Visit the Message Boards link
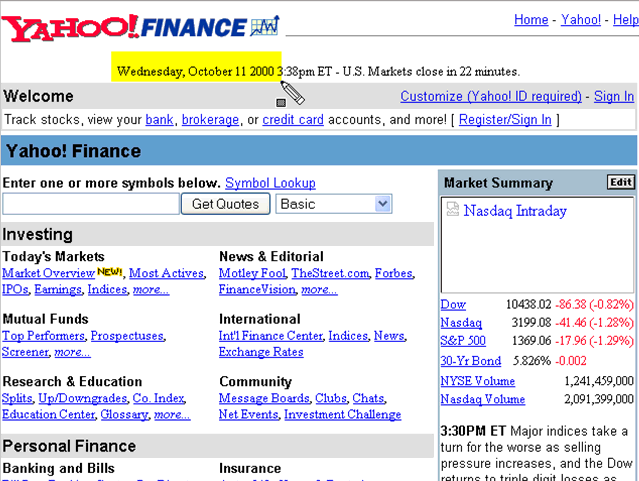The height and width of the screenshot is (481, 639). pyautogui.click(x=264, y=398)
